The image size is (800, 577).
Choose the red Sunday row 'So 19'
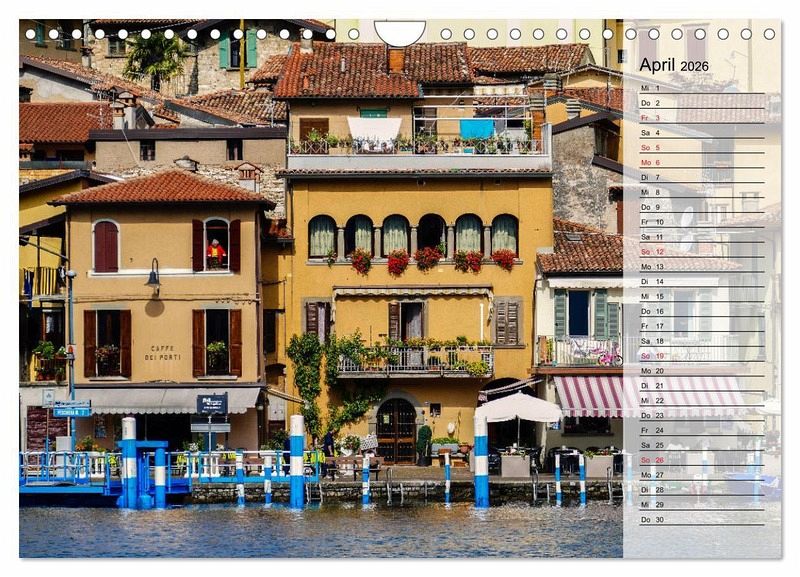click(x=702, y=356)
